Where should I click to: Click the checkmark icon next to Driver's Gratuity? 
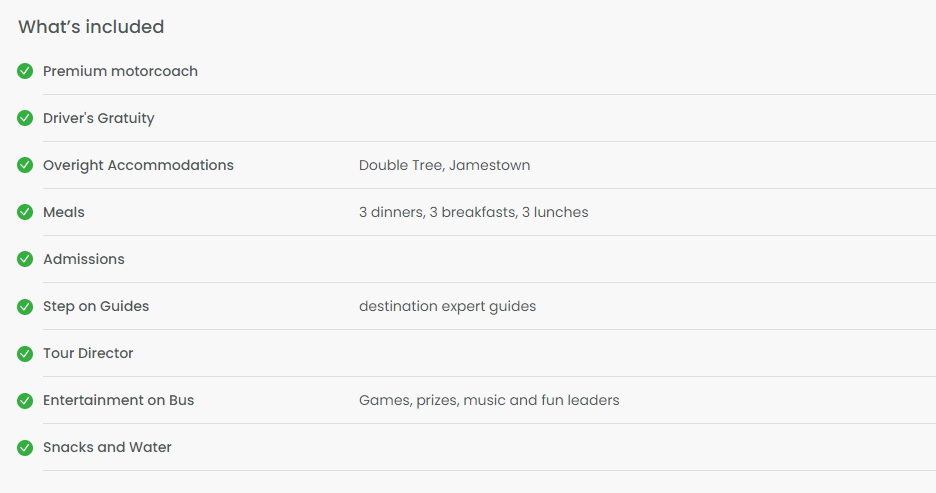pyautogui.click(x=25, y=118)
